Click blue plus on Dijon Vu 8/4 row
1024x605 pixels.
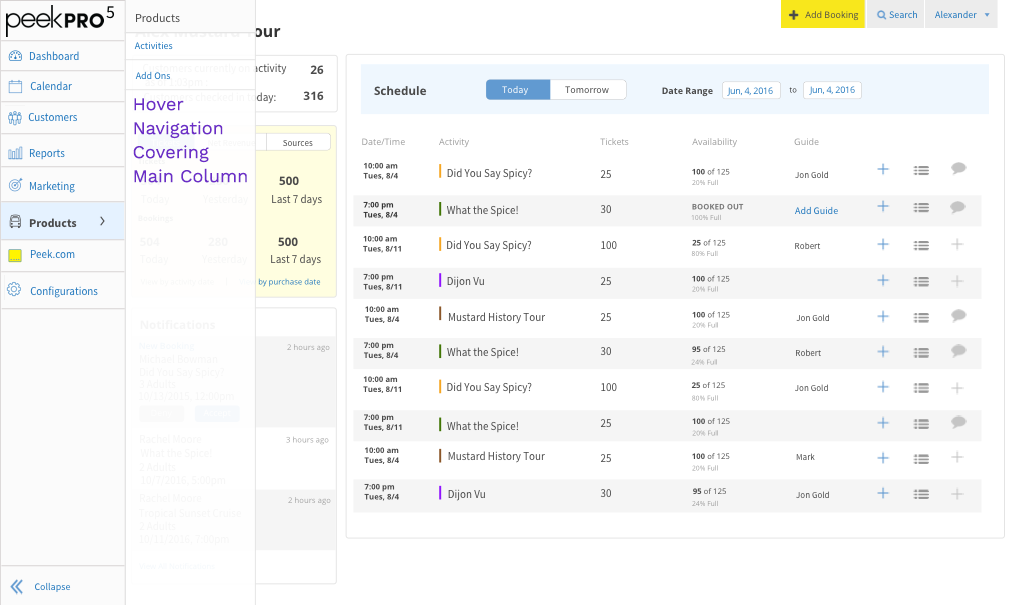point(882,493)
